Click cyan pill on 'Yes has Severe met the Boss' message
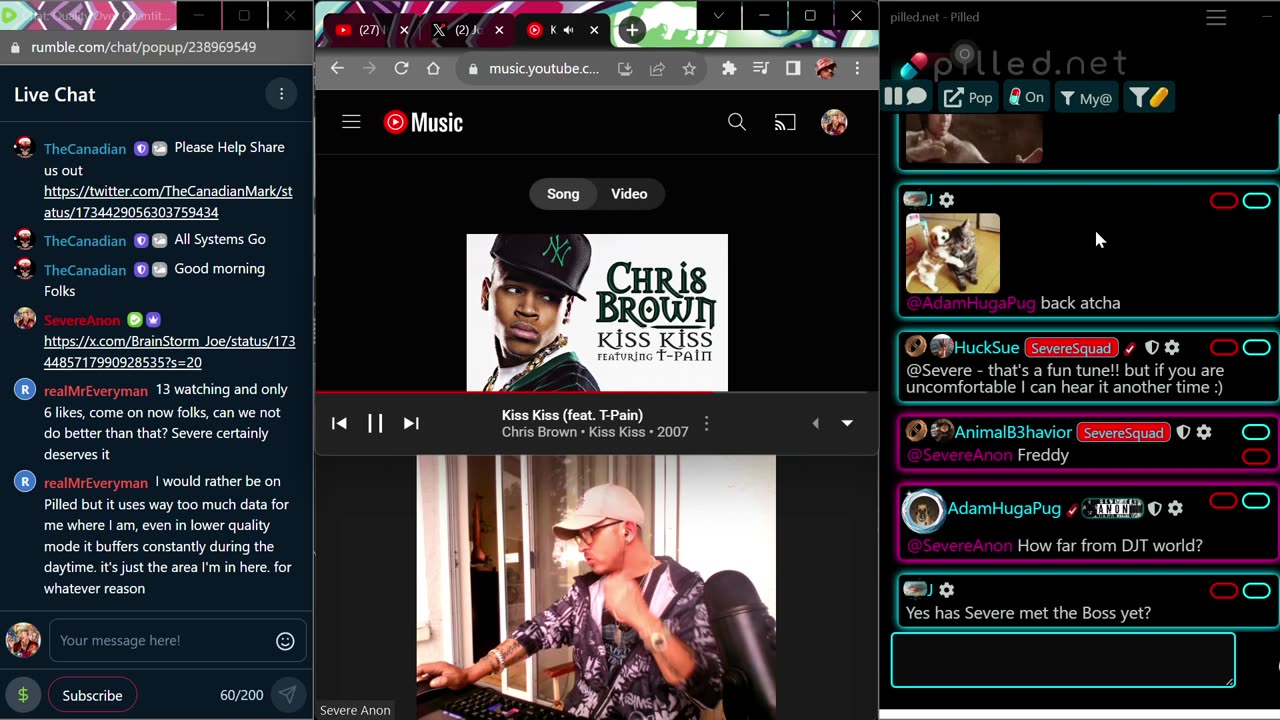 (1256, 591)
